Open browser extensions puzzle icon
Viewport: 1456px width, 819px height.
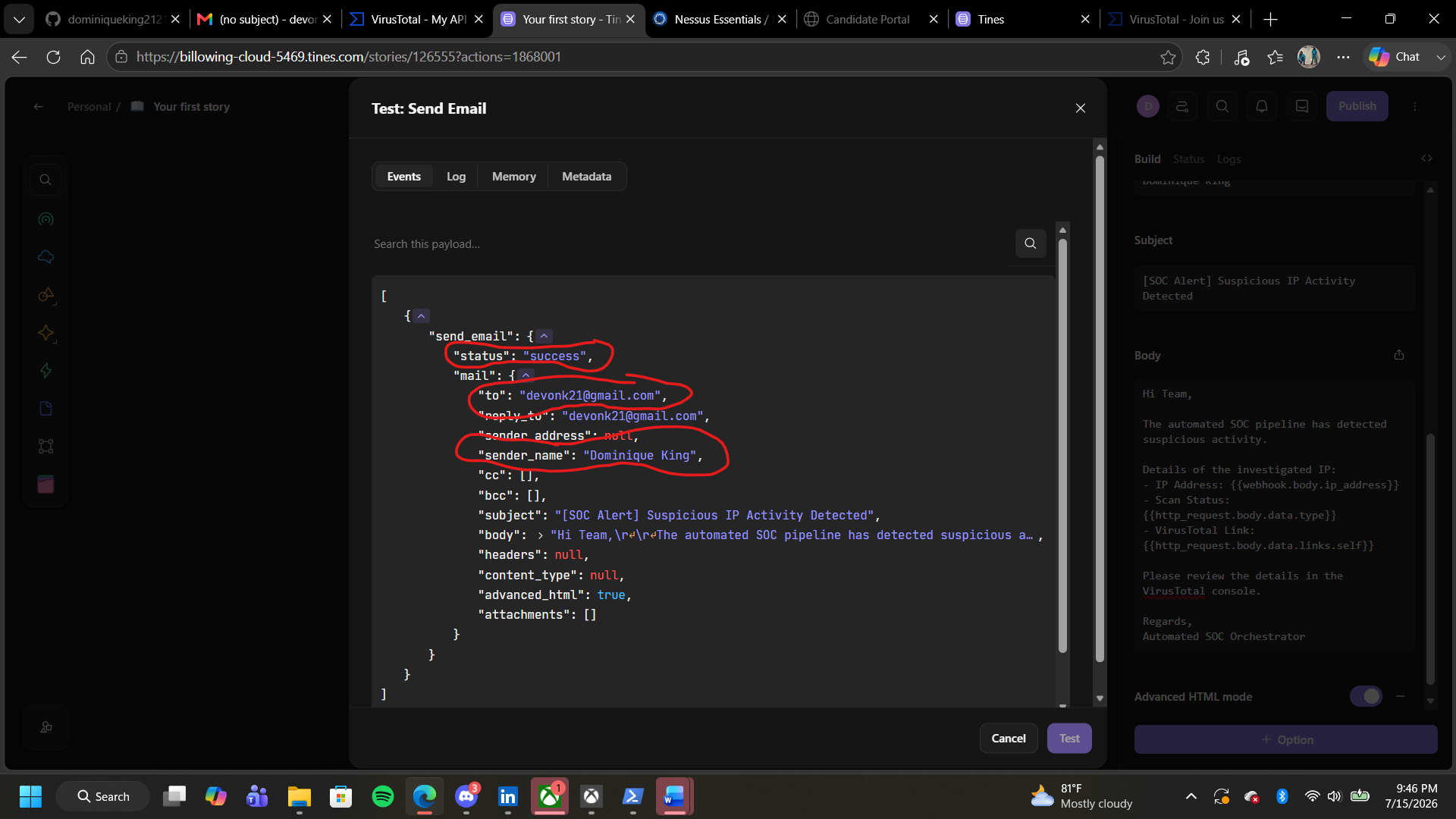coord(1203,57)
